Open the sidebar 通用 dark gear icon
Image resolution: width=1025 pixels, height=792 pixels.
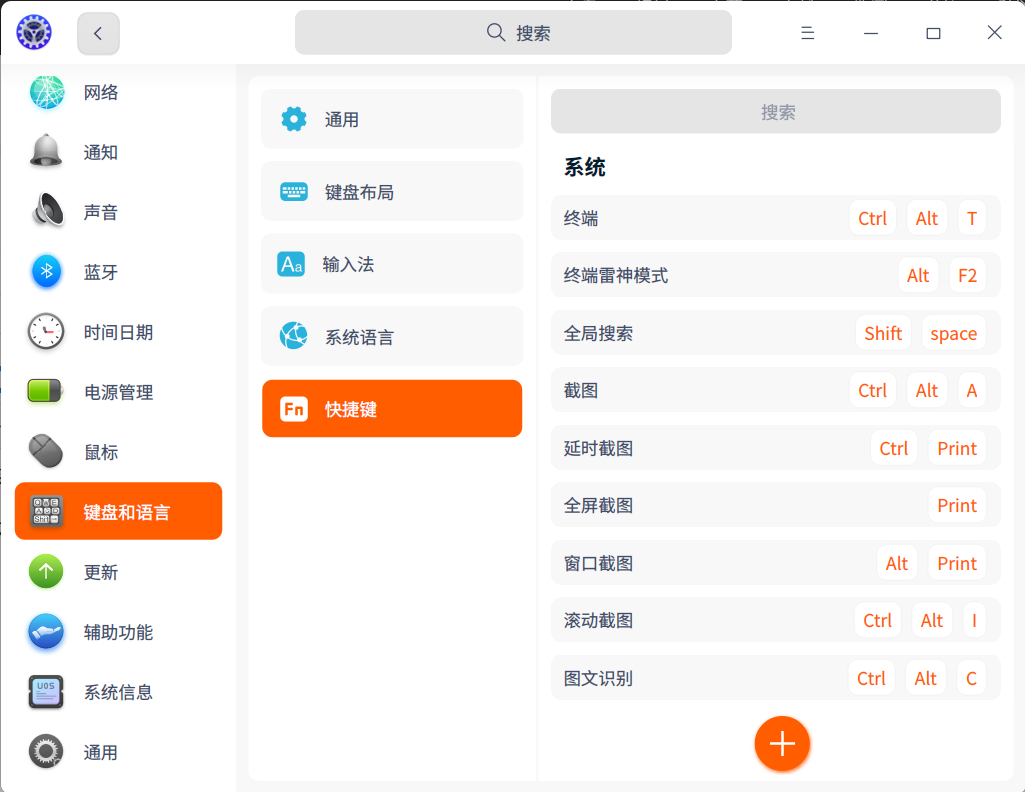click(x=46, y=751)
